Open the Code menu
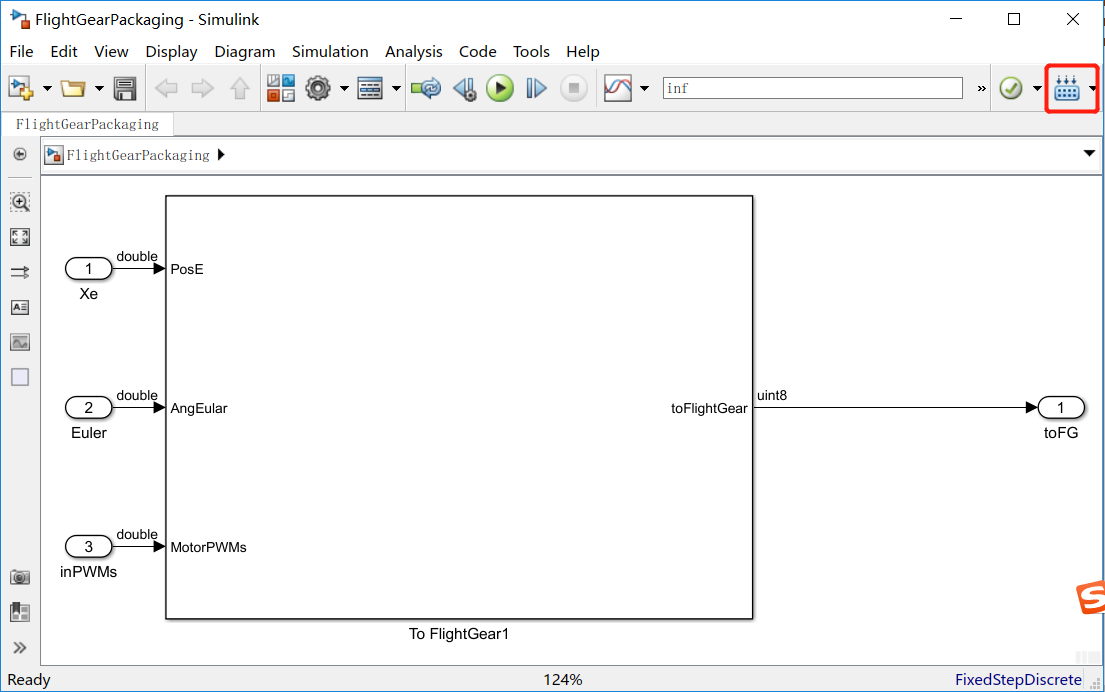 [x=478, y=51]
